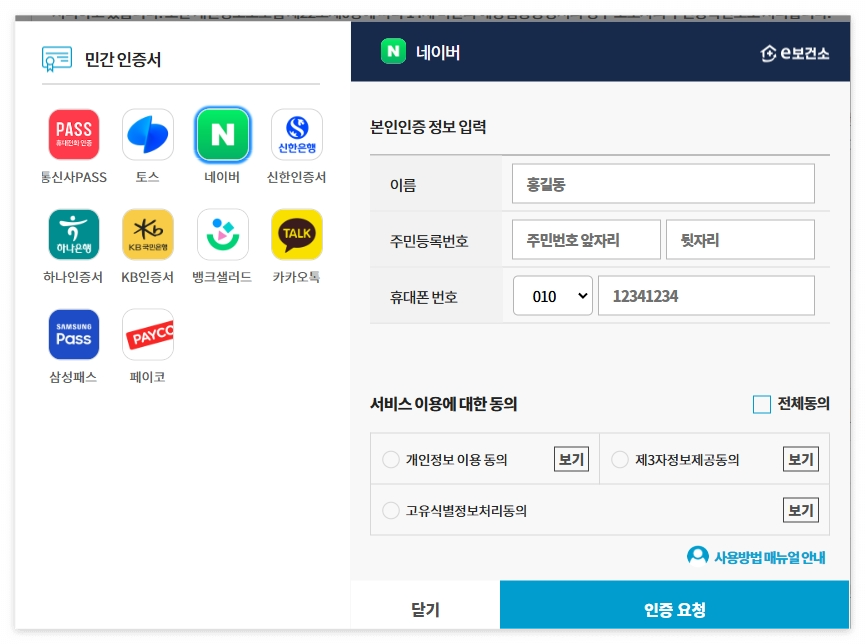The width and height of the screenshot is (866, 644).
Task: Click the 서비스 이용에 대한 동의 heading
Action: [x=443, y=404]
